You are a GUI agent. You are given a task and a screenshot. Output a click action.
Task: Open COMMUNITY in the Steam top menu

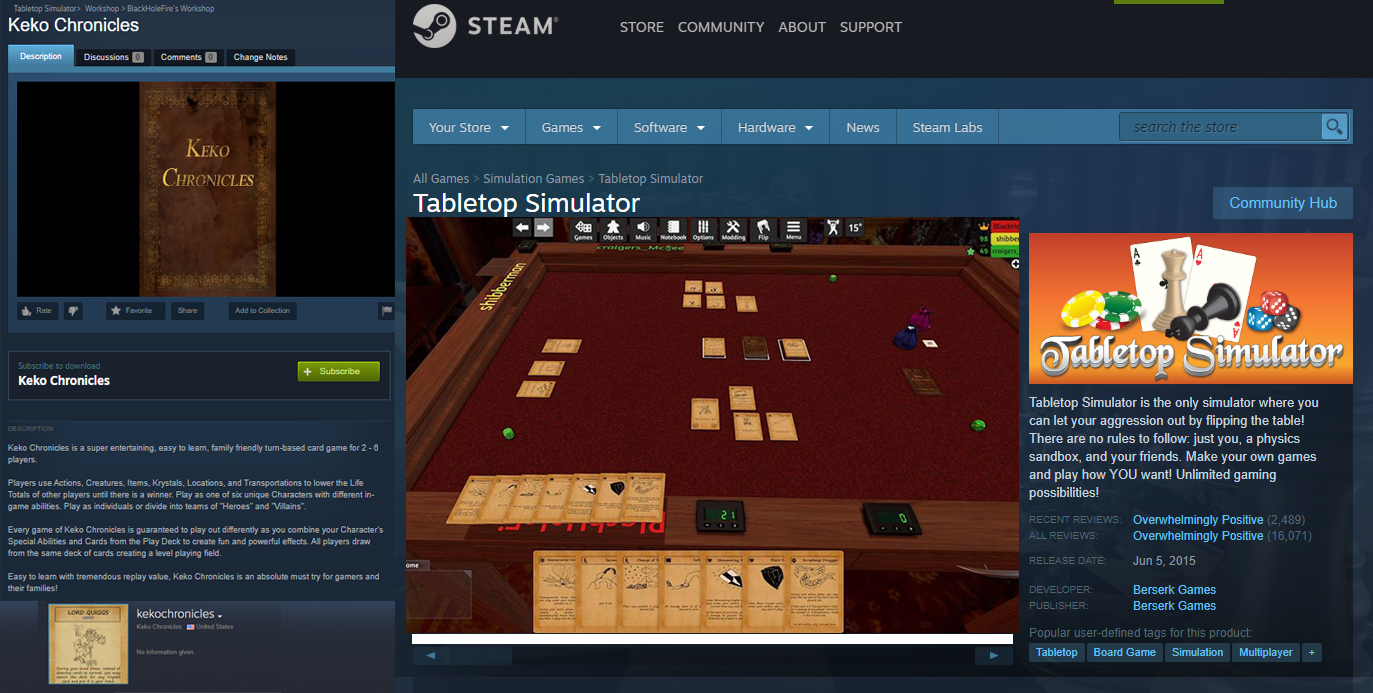721,27
